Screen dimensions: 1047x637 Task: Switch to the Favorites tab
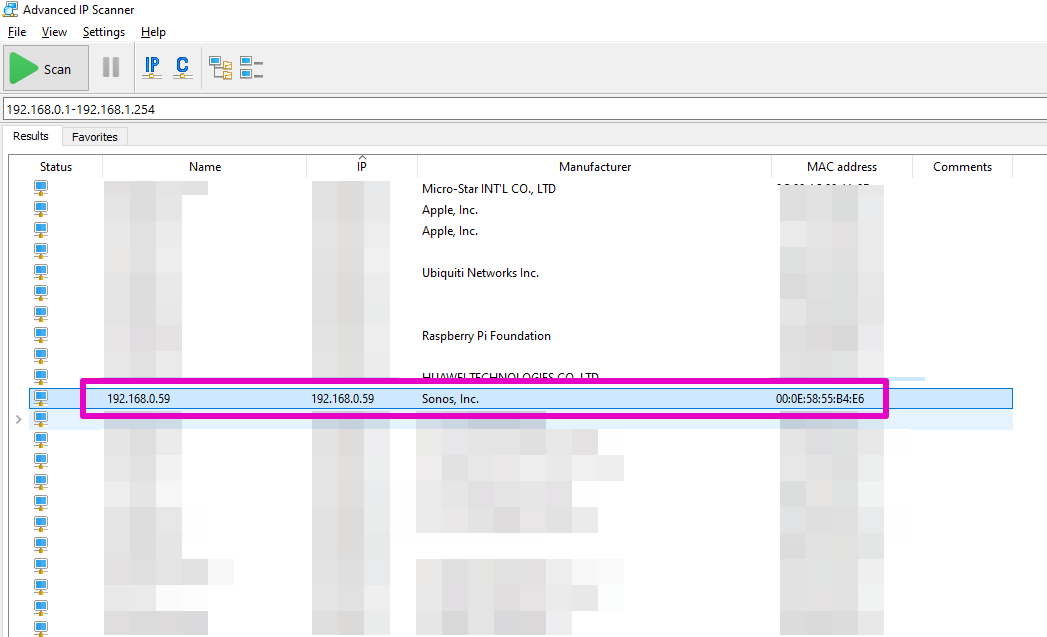(94, 137)
